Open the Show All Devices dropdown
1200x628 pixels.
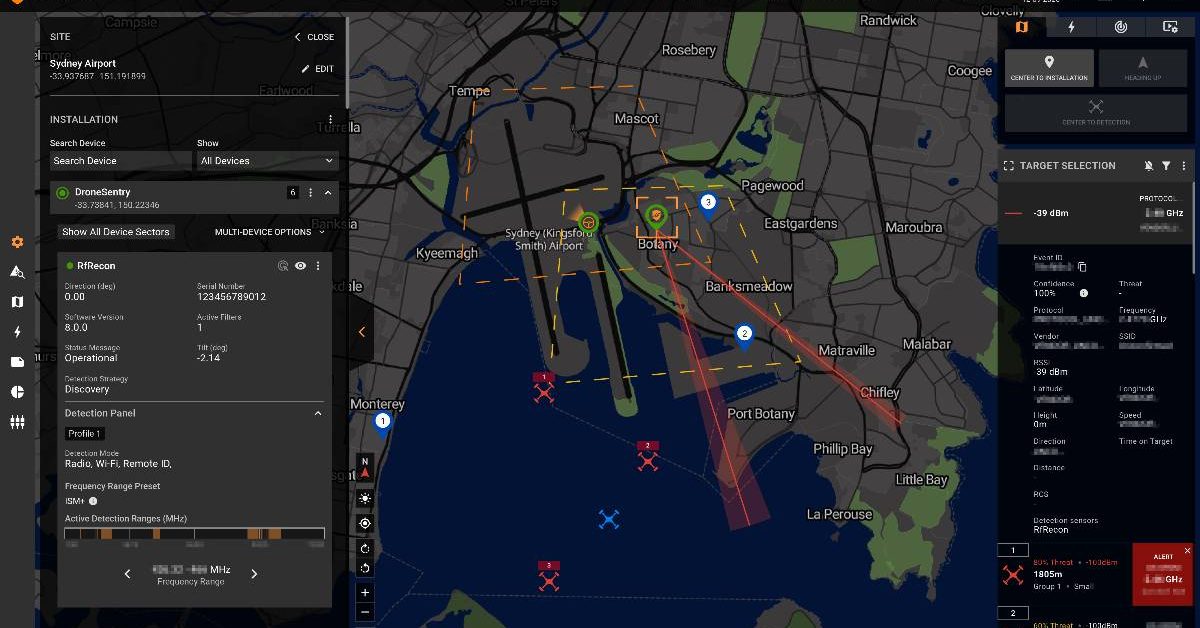point(266,161)
